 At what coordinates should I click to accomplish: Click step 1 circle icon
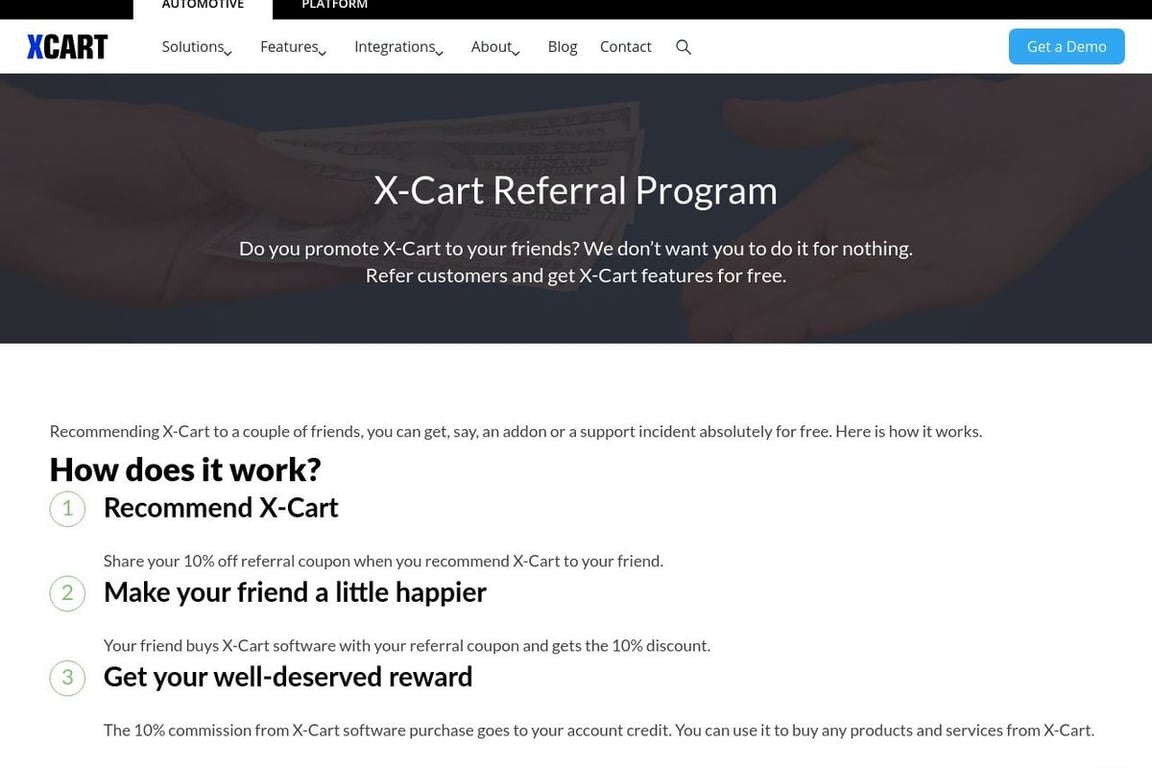[x=68, y=509]
